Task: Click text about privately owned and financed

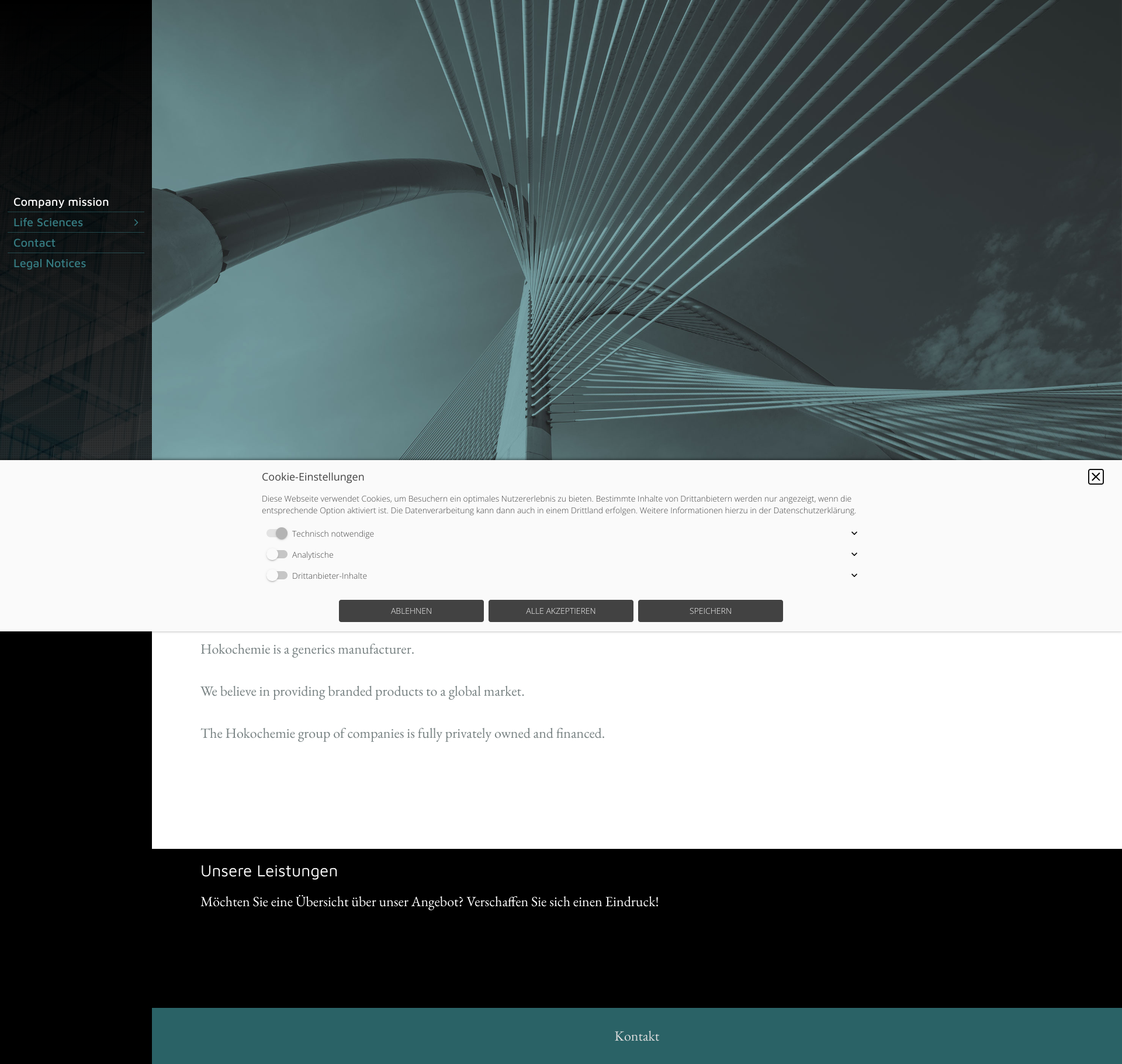Action: pos(403,734)
